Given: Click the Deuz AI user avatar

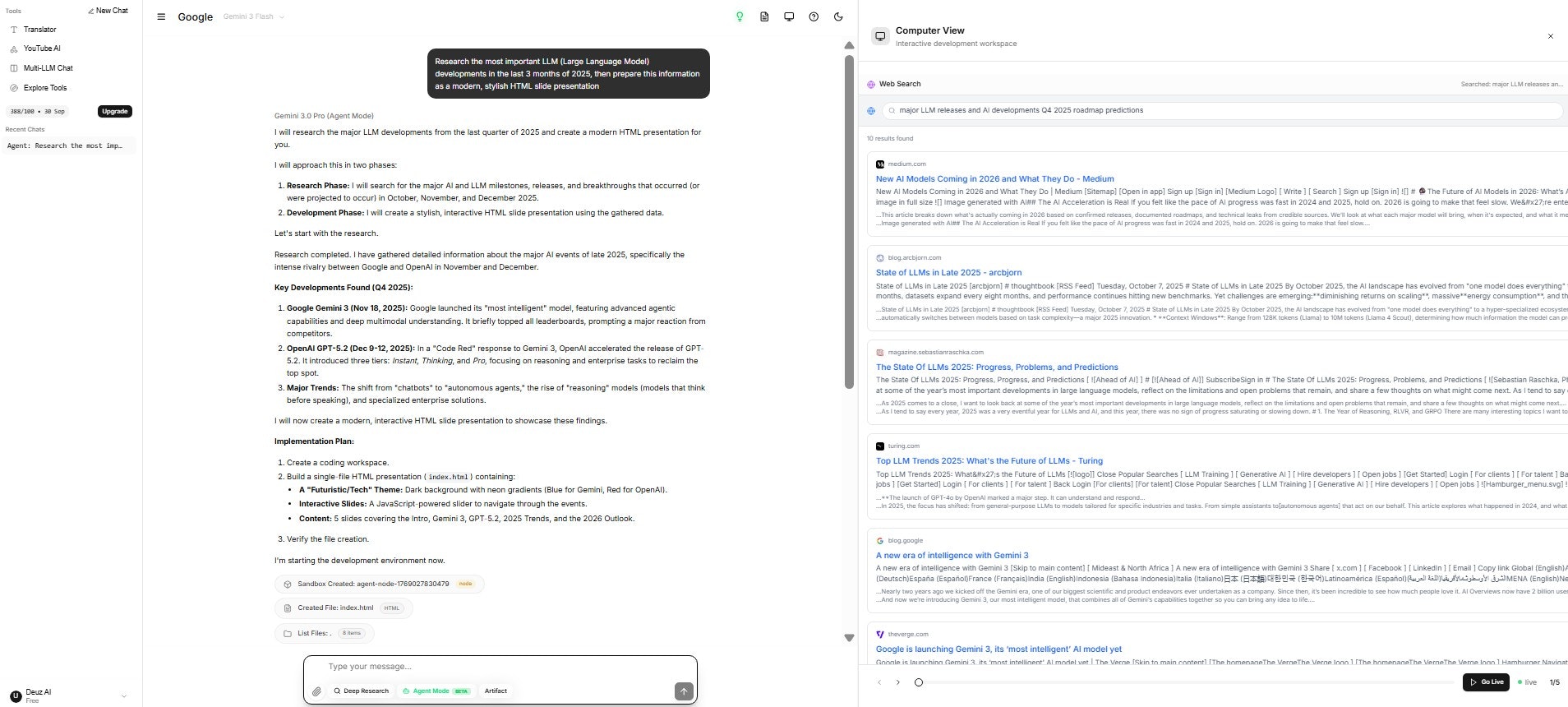Looking at the screenshot, I should coord(16,695).
